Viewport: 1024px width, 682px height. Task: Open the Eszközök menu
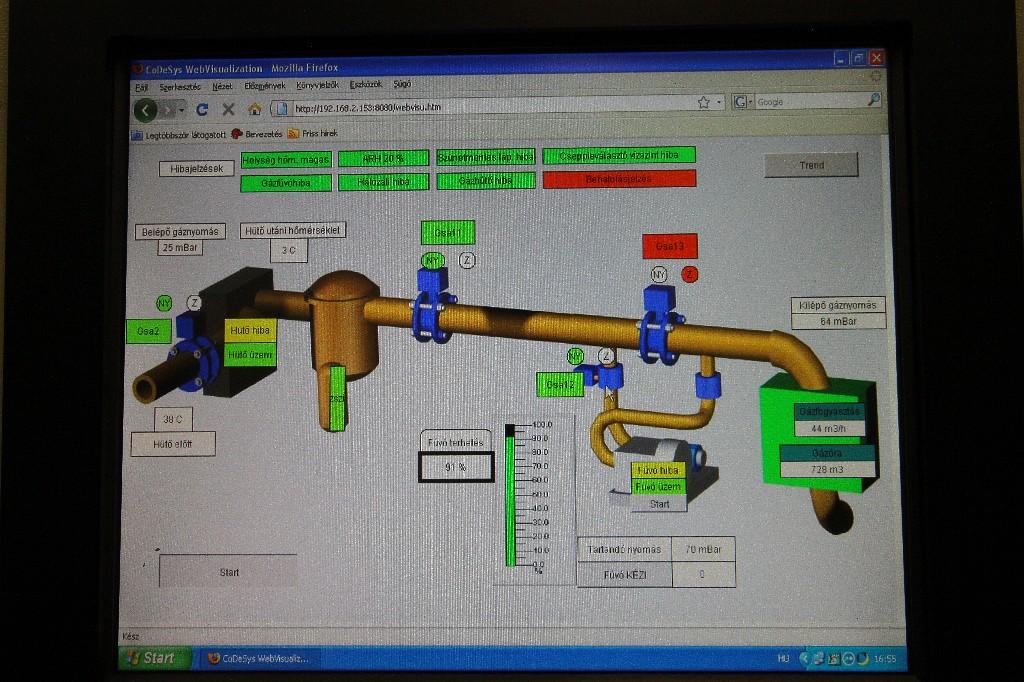pyautogui.click(x=364, y=86)
